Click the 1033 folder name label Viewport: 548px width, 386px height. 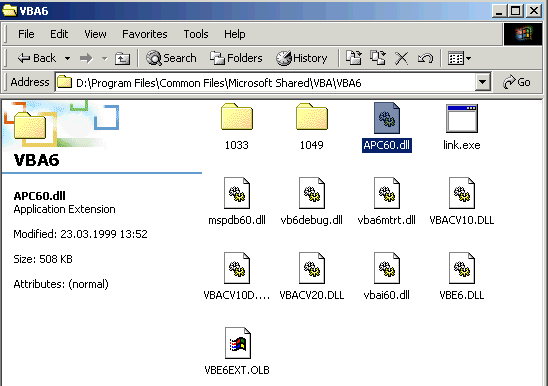tap(237, 145)
